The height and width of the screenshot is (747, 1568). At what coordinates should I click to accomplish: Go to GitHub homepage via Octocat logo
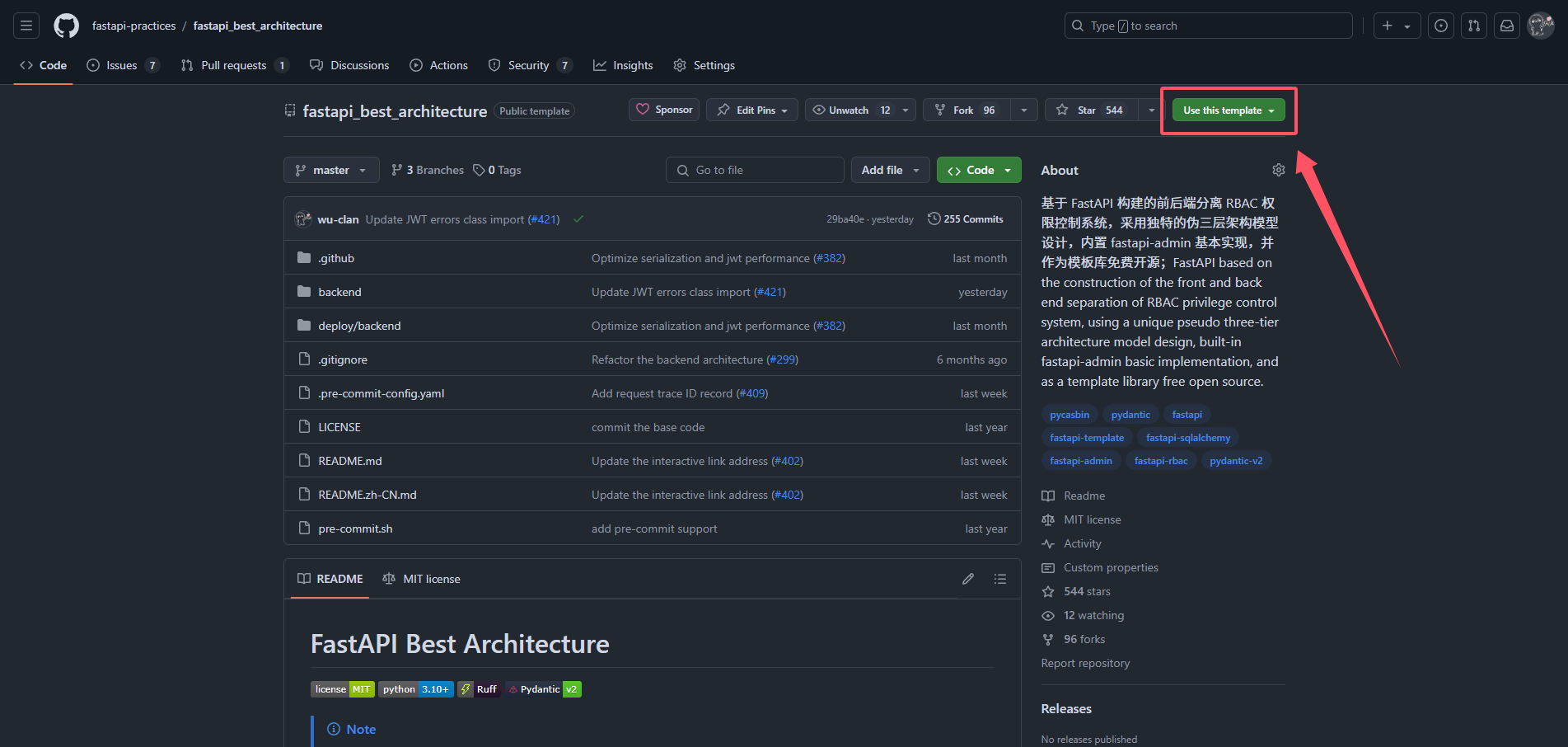(67, 26)
